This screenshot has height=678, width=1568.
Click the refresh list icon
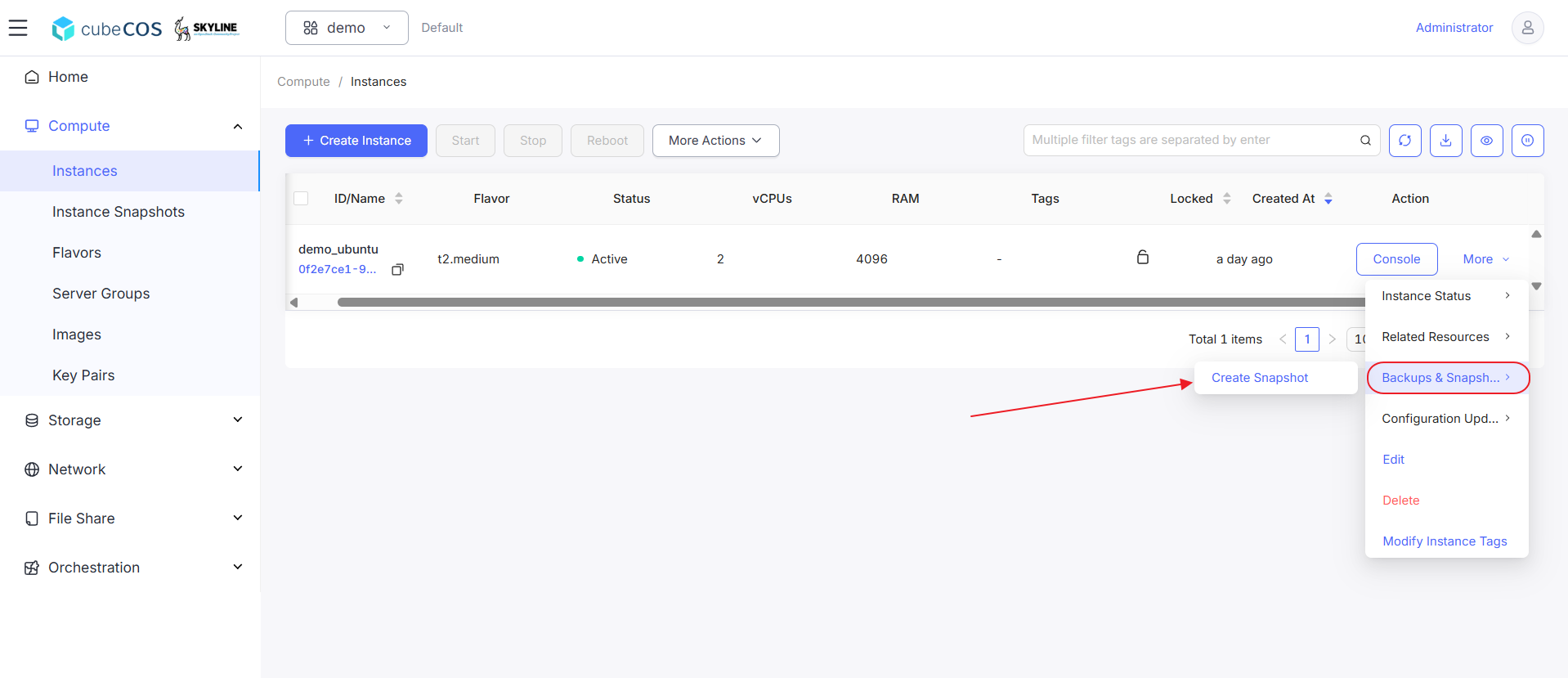click(1404, 141)
